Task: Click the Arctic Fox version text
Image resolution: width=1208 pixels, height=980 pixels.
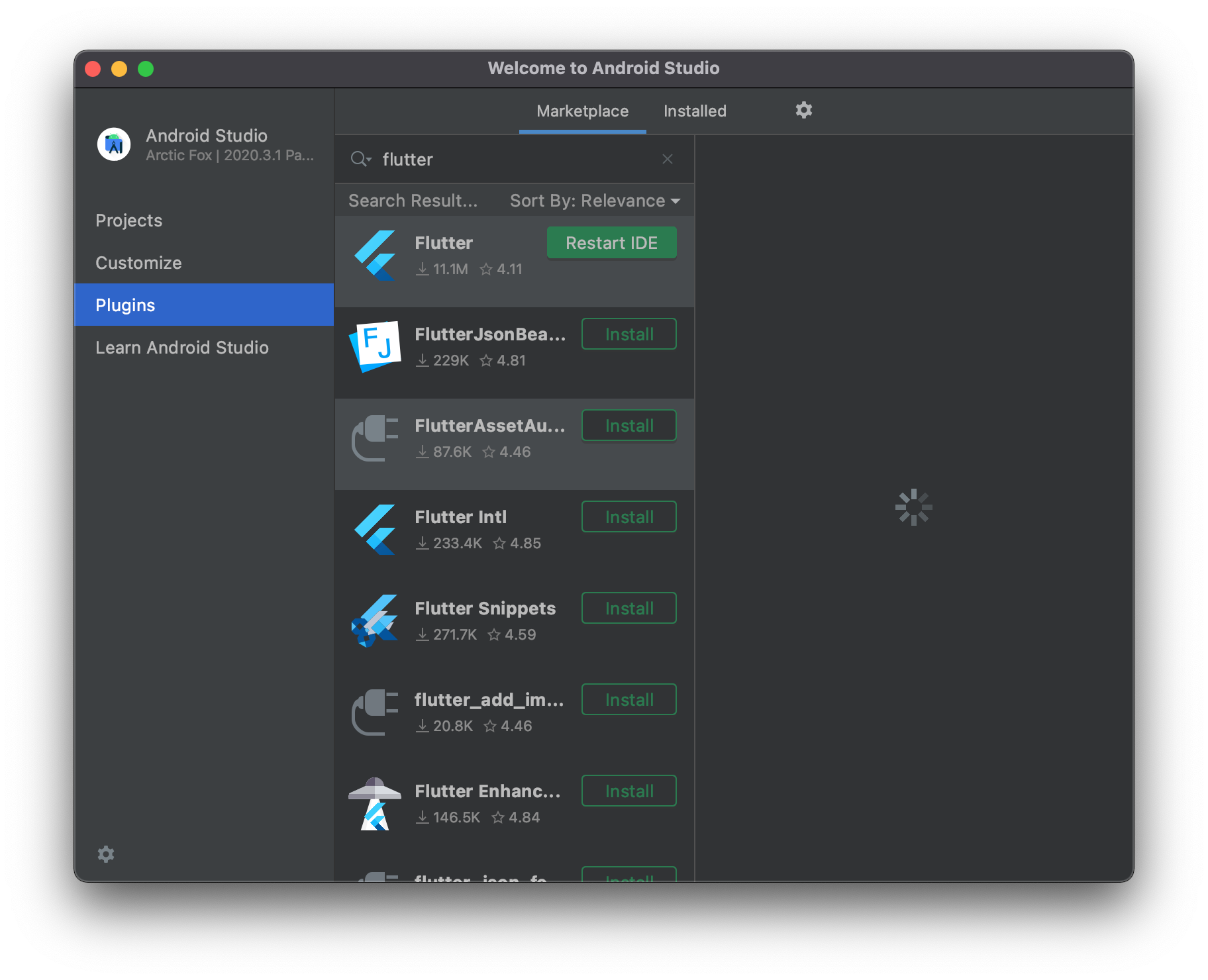Action: pos(230,155)
